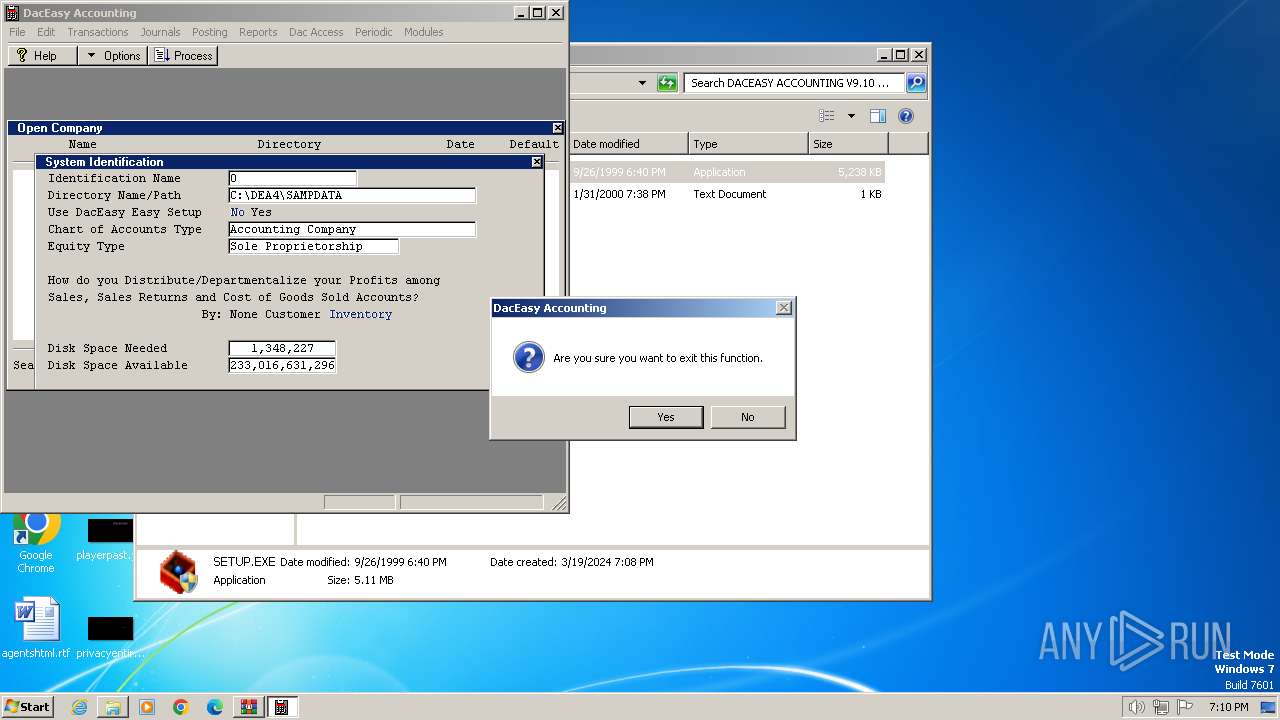1280x720 pixels.
Task: Open the Explorer address bar history dropdown
Action: pos(642,83)
